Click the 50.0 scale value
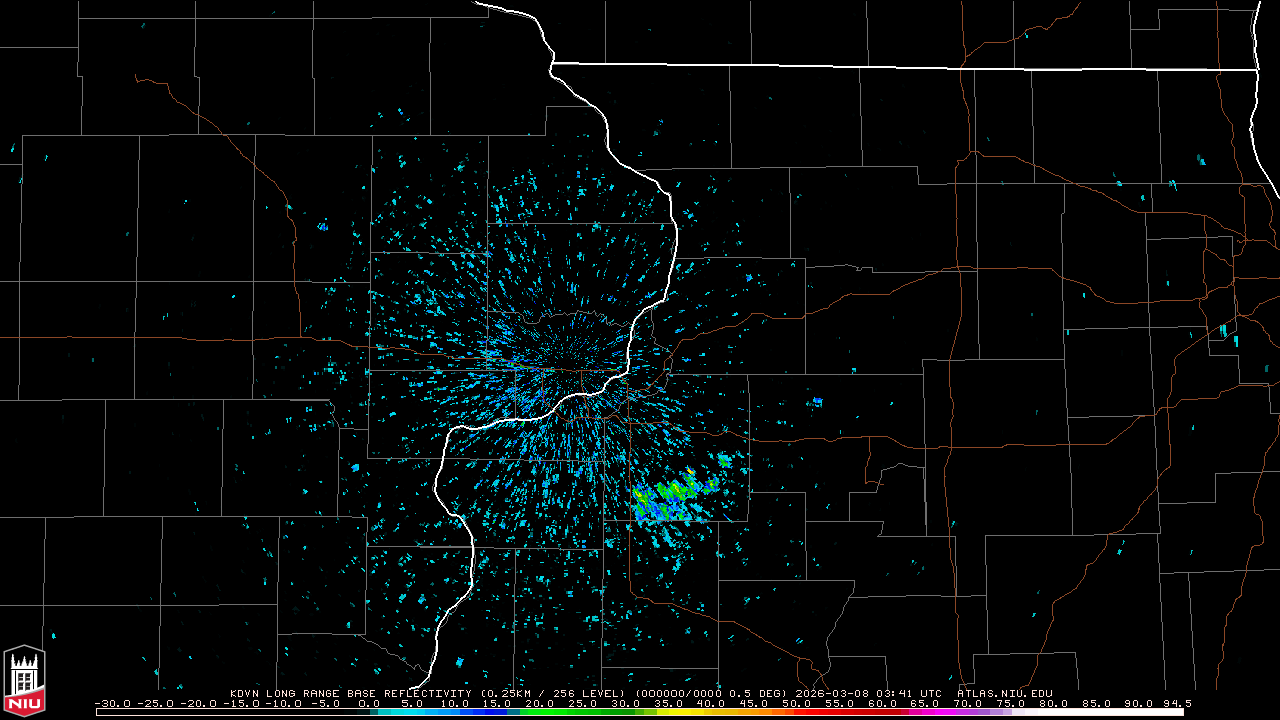The height and width of the screenshot is (720, 1280). pyautogui.click(x=796, y=704)
